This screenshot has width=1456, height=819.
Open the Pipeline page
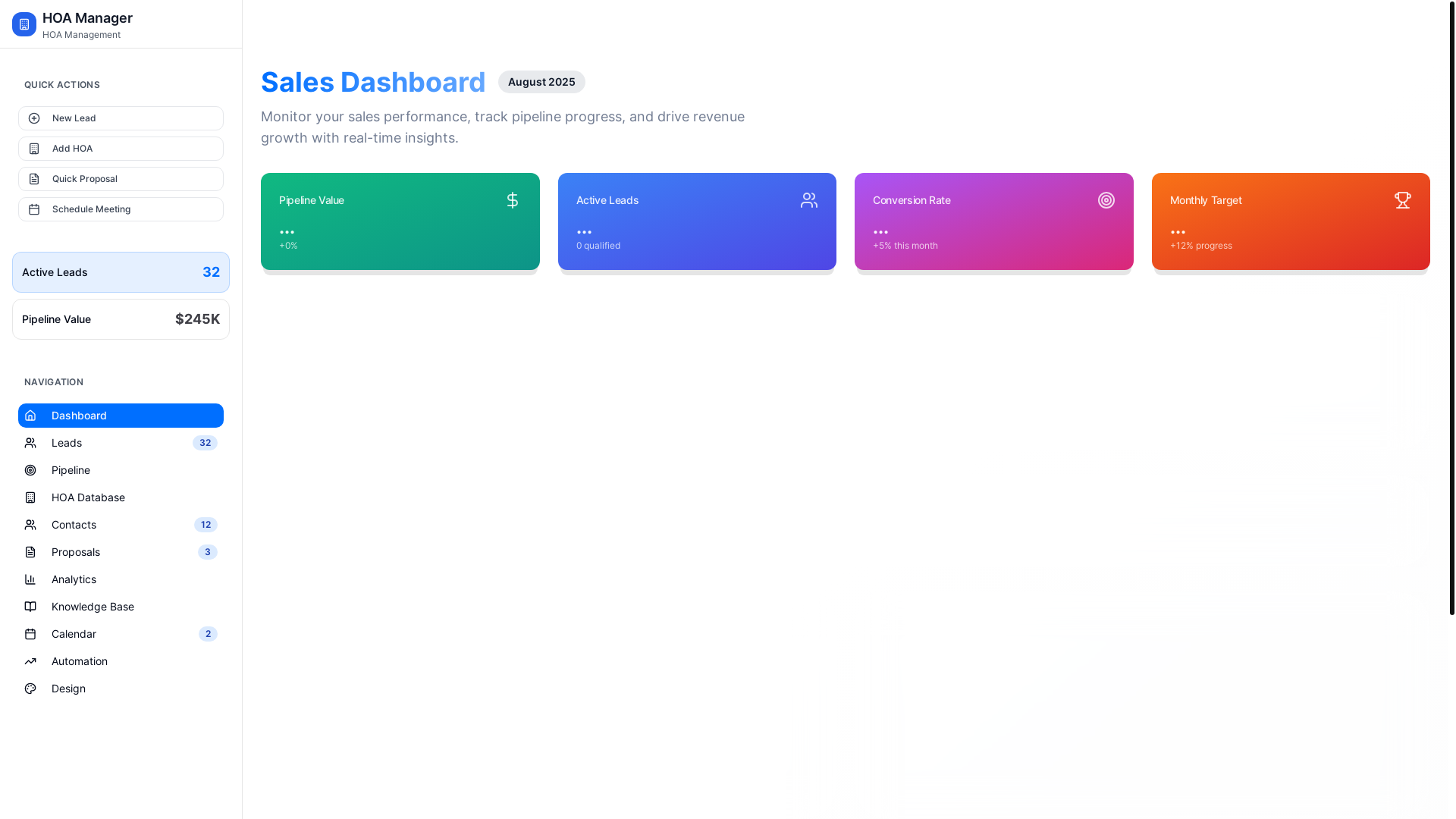[121, 470]
